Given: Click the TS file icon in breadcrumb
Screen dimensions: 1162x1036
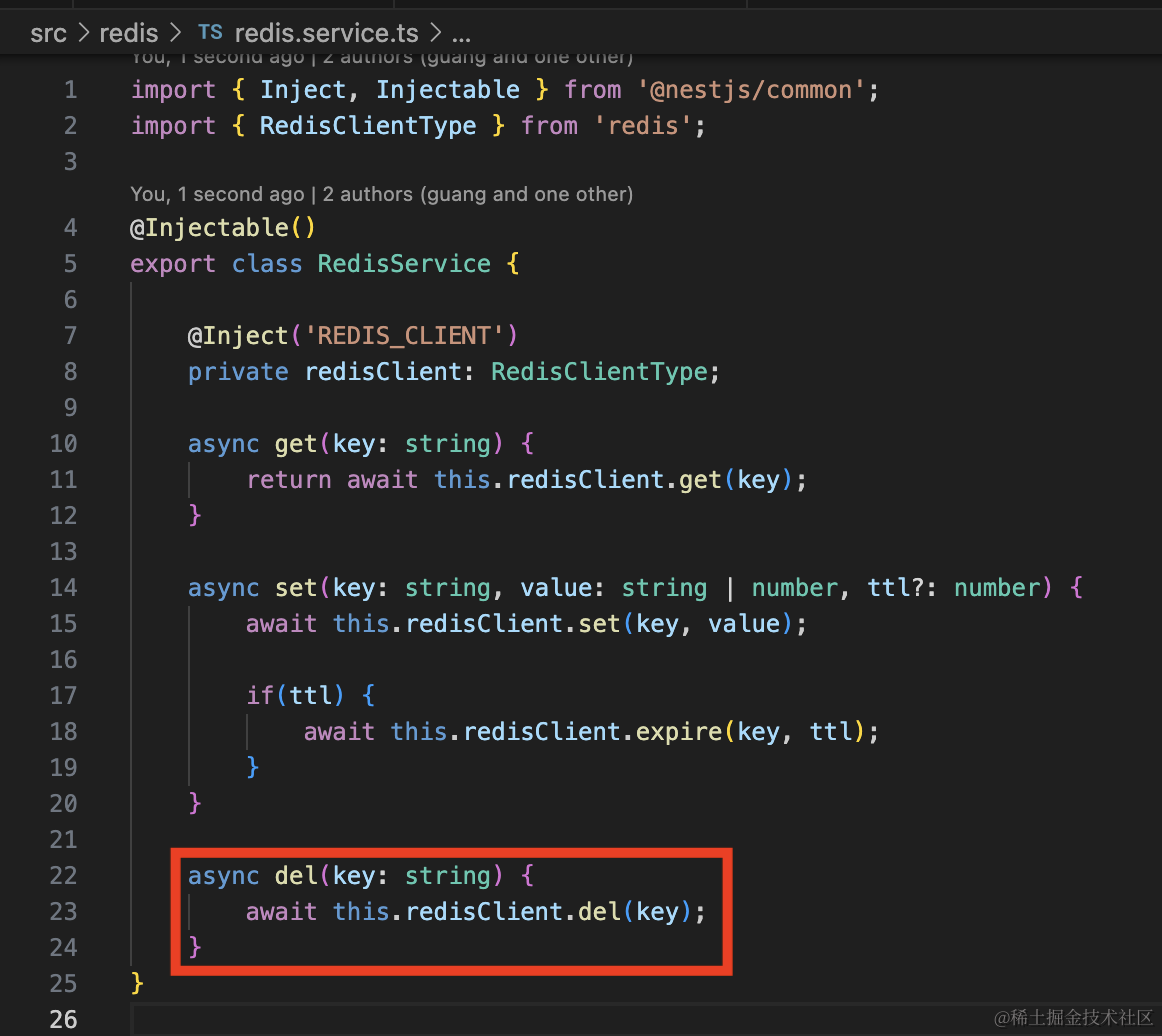Looking at the screenshot, I should [210, 32].
